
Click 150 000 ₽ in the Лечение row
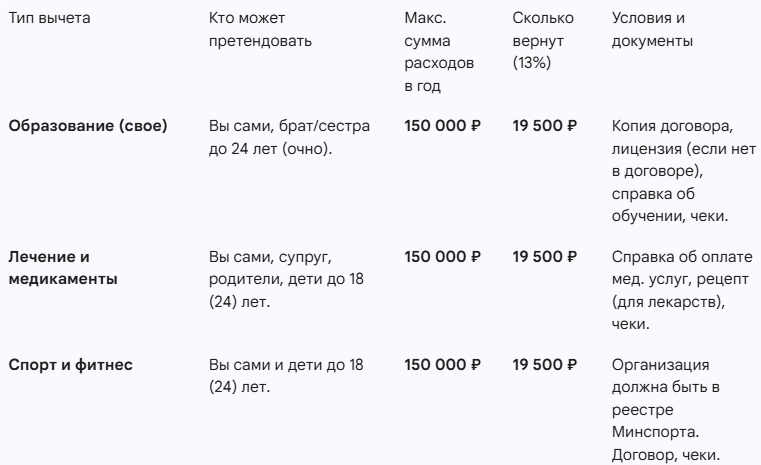(x=443, y=256)
